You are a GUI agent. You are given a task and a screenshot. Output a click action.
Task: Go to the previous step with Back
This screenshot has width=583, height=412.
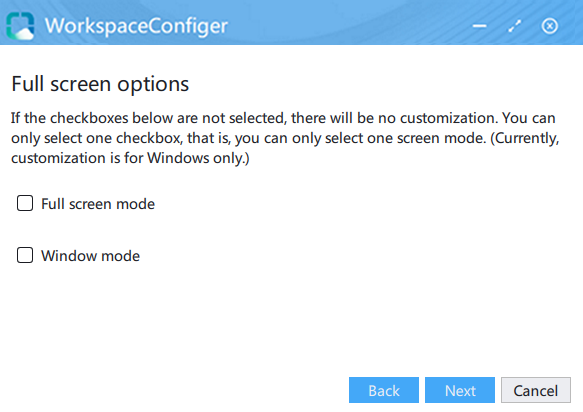(384, 390)
